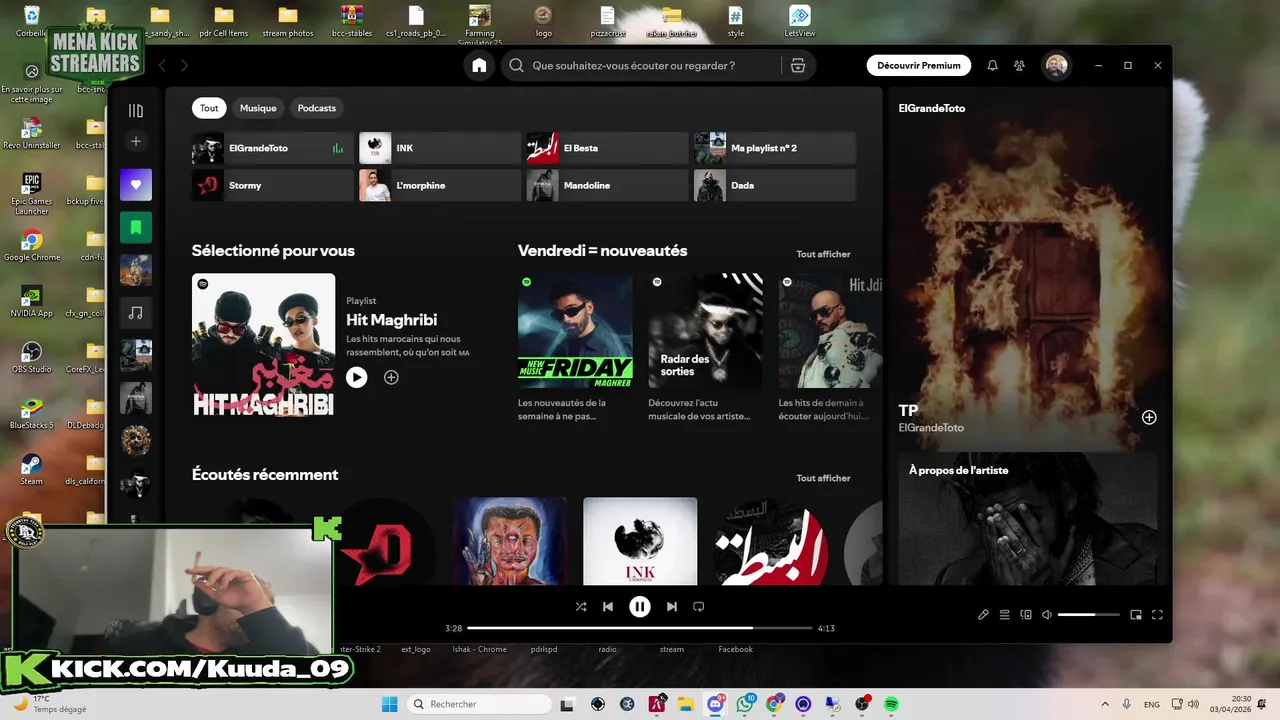The image size is (1280, 720).
Task: Open ElGrandeToto artist link under TP
Action: click(x=931, y=428)
